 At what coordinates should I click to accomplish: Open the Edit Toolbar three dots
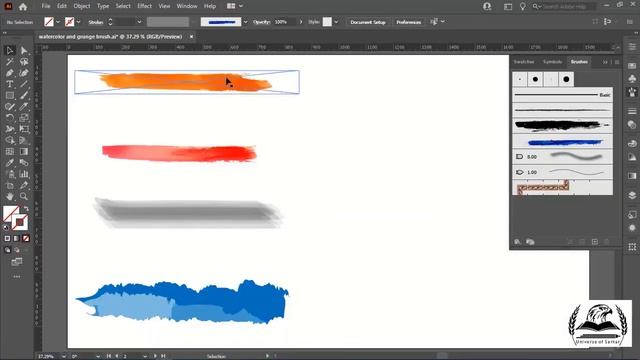[17, 277]
